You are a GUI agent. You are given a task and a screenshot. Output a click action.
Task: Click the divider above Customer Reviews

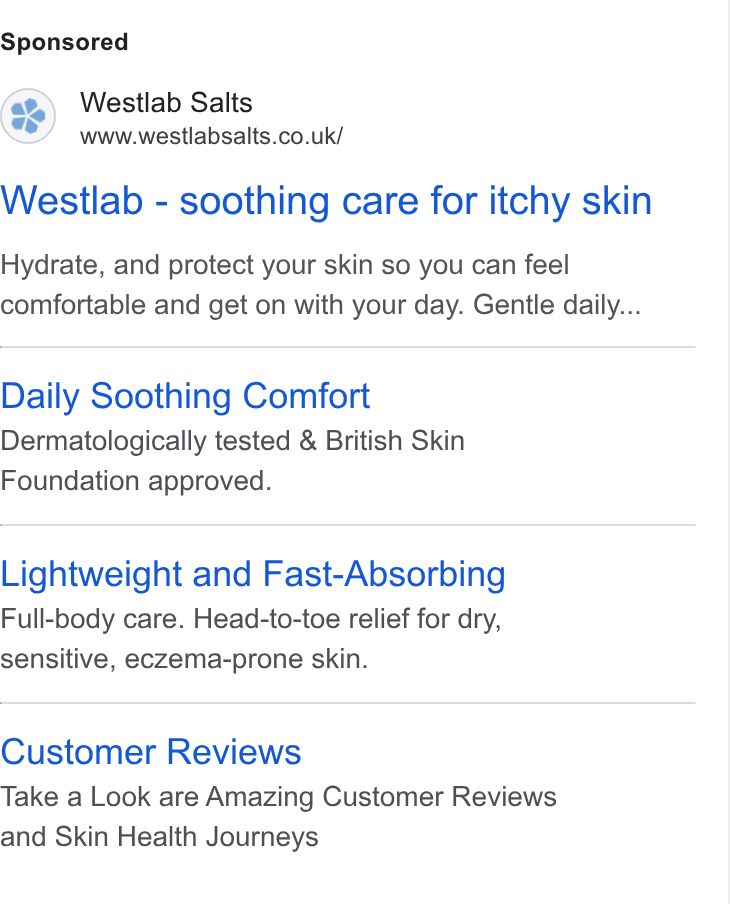[x=348, y=703]
